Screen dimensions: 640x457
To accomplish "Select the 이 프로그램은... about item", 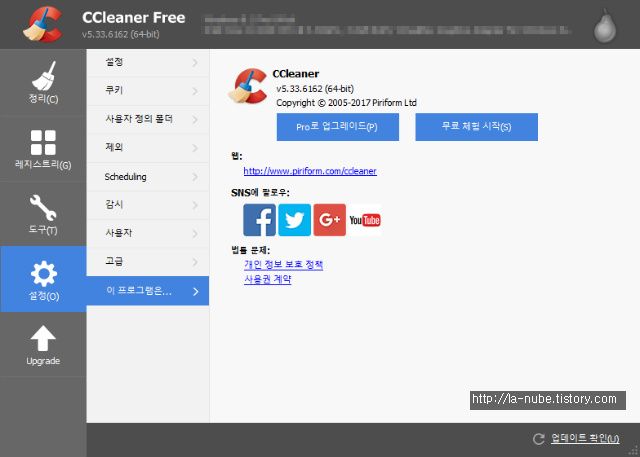I will pos(148,291).
